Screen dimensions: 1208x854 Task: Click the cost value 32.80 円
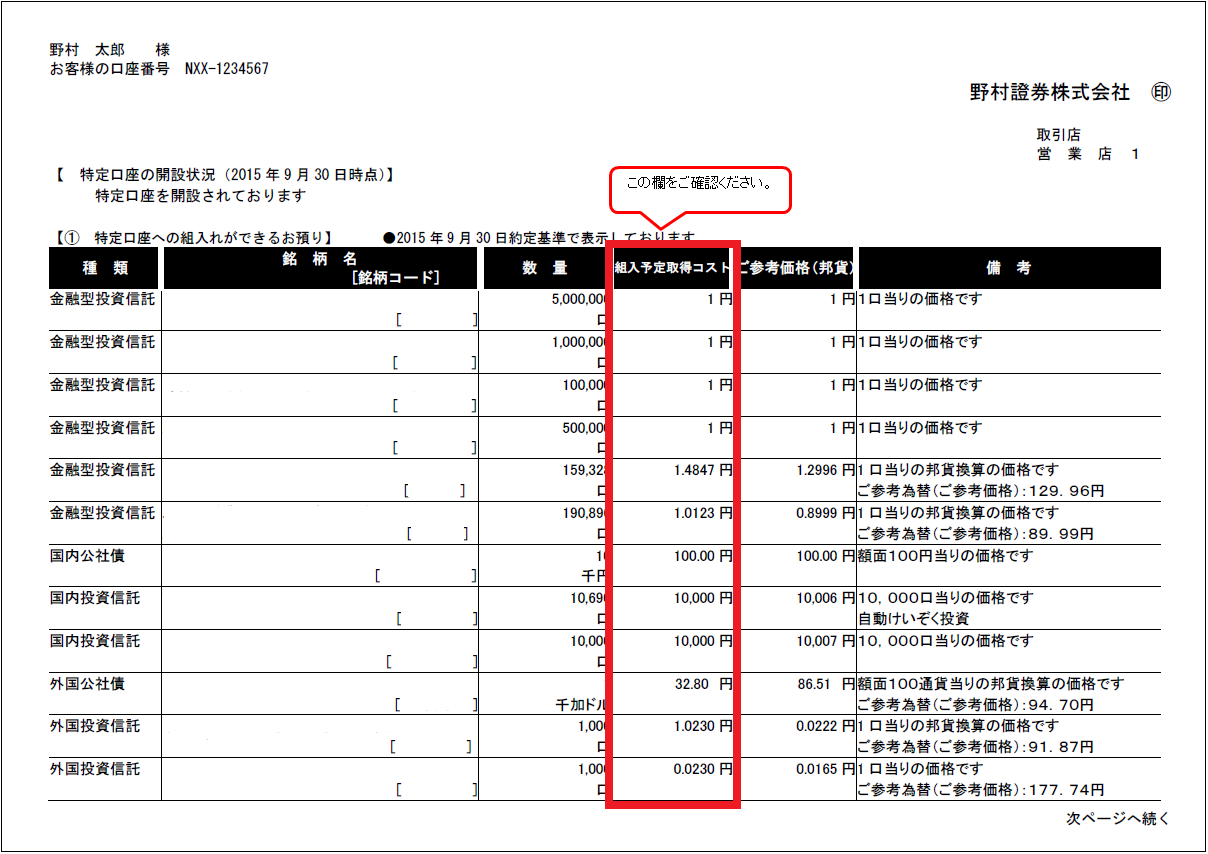(703, 684)
